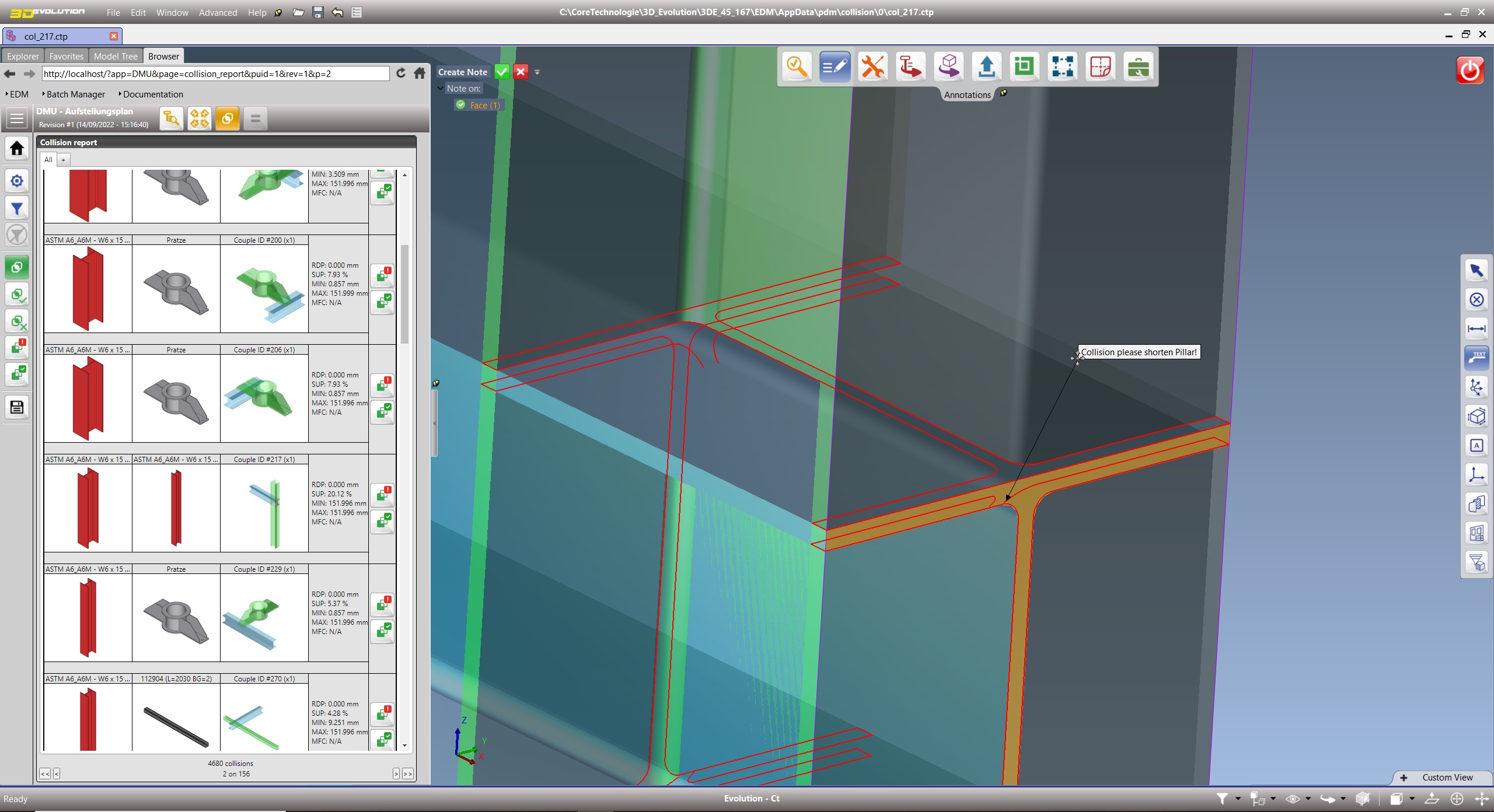This screenshot has height=812, width=1494.
Task: Activate the selection arrow tool
Action: [x=1476, y=269]
